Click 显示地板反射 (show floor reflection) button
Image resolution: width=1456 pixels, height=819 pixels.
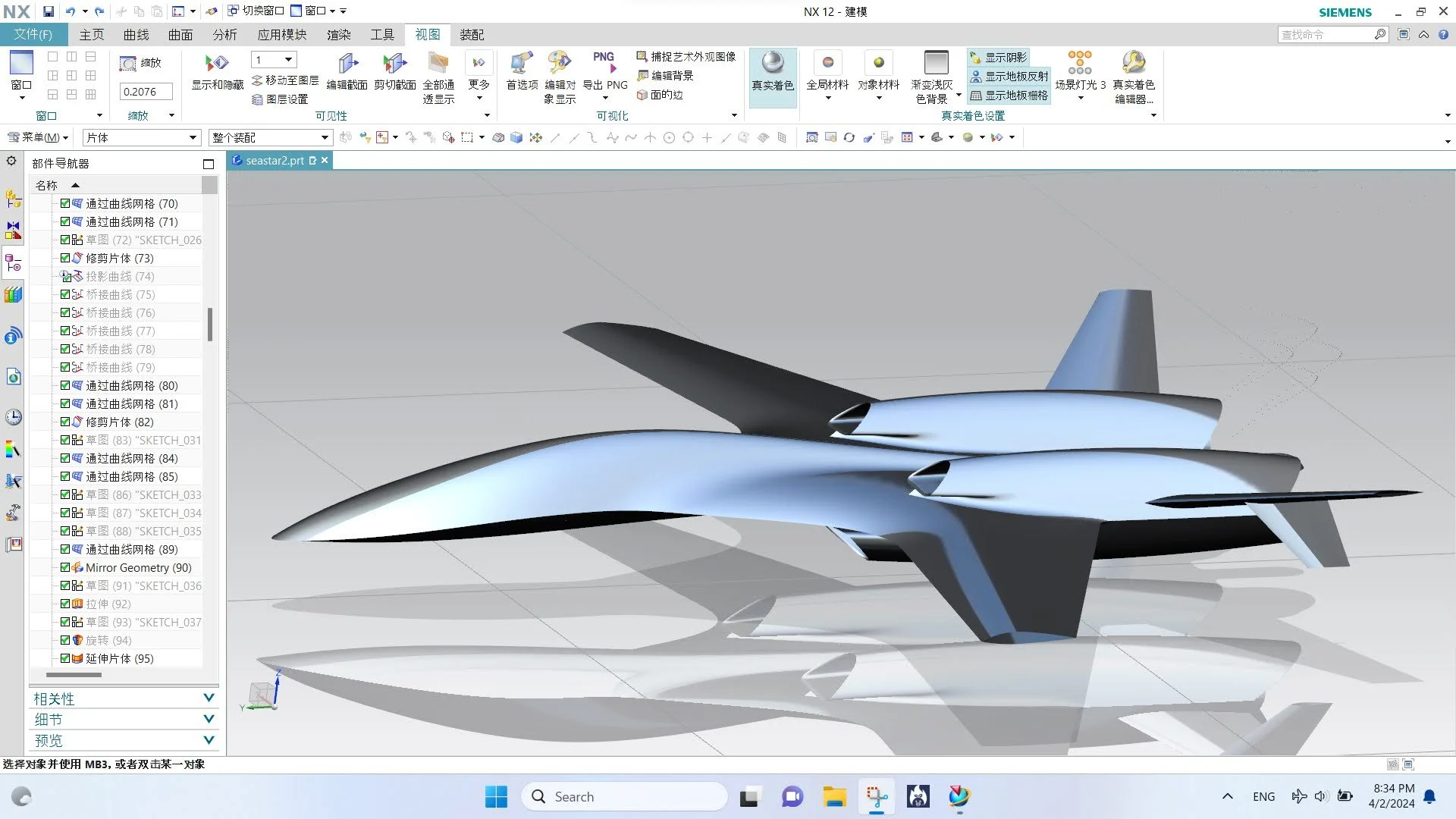pos(1009,77)
